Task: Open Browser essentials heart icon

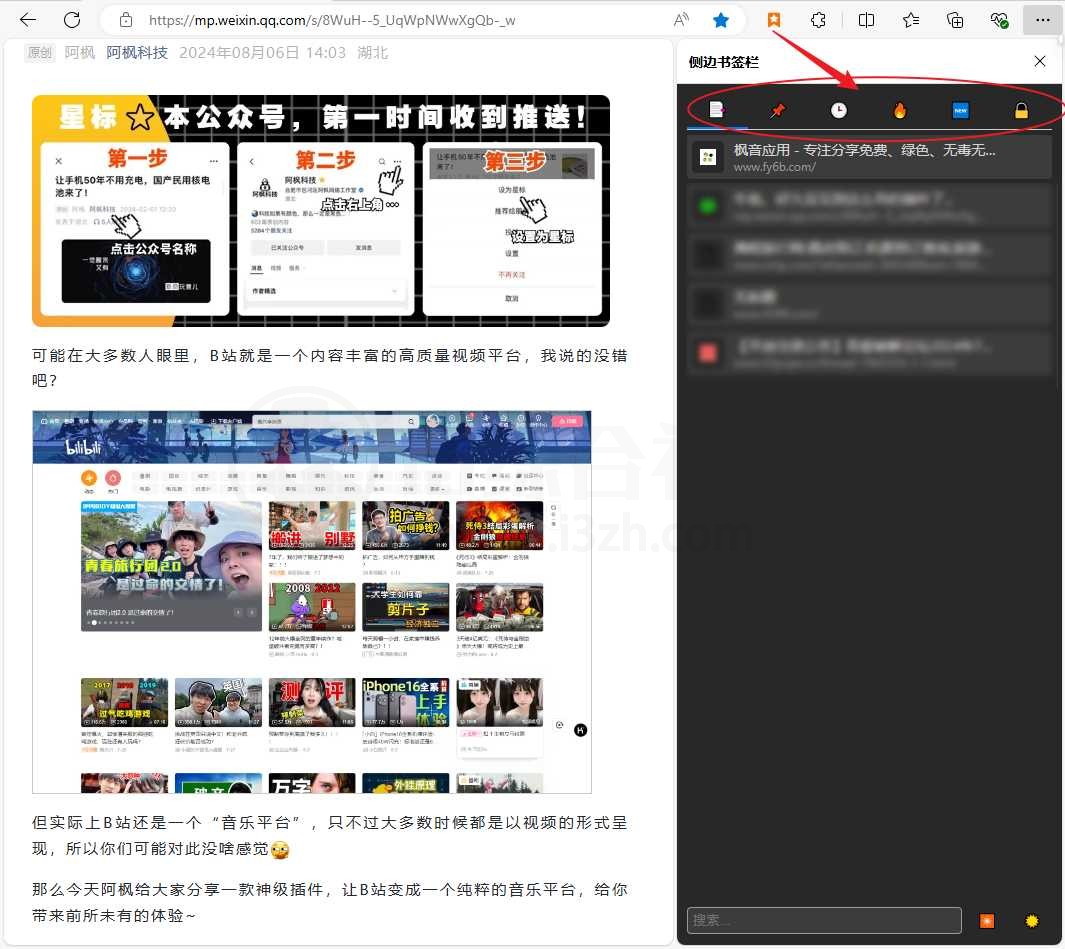Action: point(999,20)
